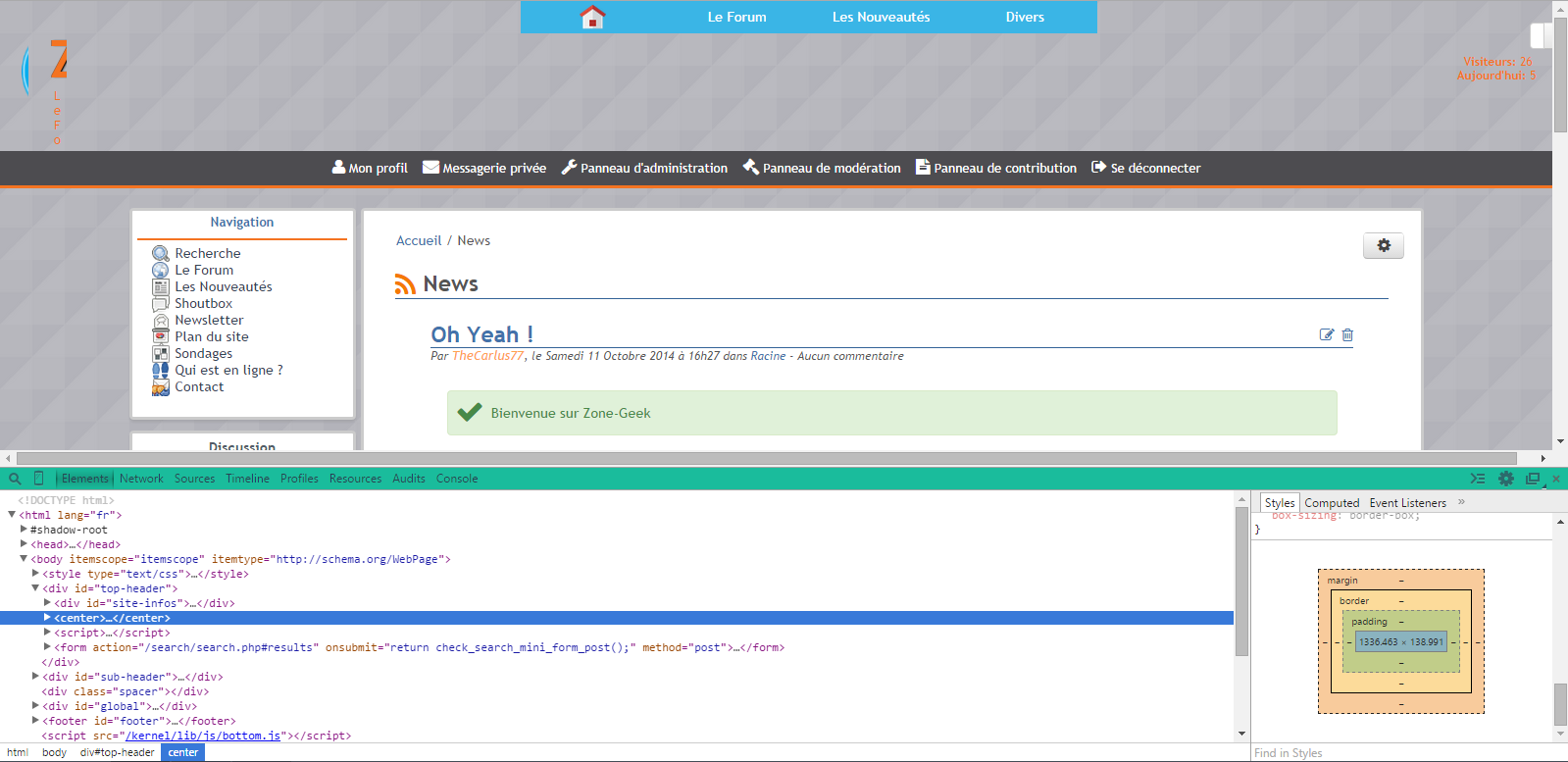Delete the Oh Yeah news post via trash icon
1568x762 pixels.
pyautogui.click(x=1347, y=335)
